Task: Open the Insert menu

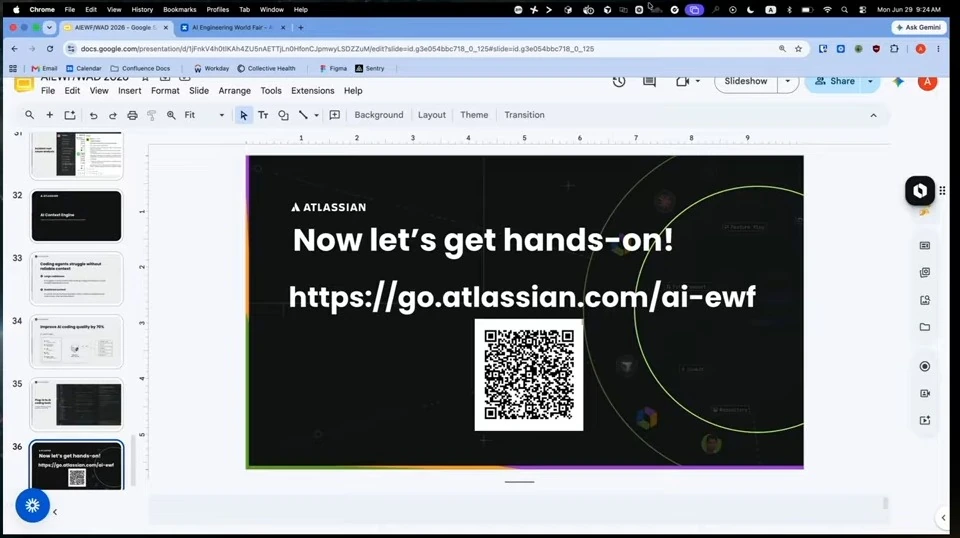Action: tap(130, 91)
